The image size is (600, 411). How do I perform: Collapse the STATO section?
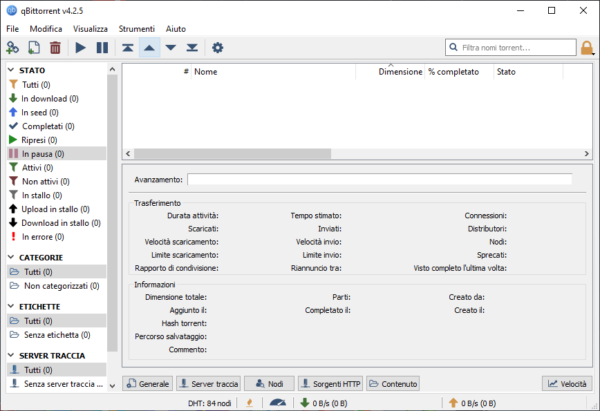(x=11, y=70)
